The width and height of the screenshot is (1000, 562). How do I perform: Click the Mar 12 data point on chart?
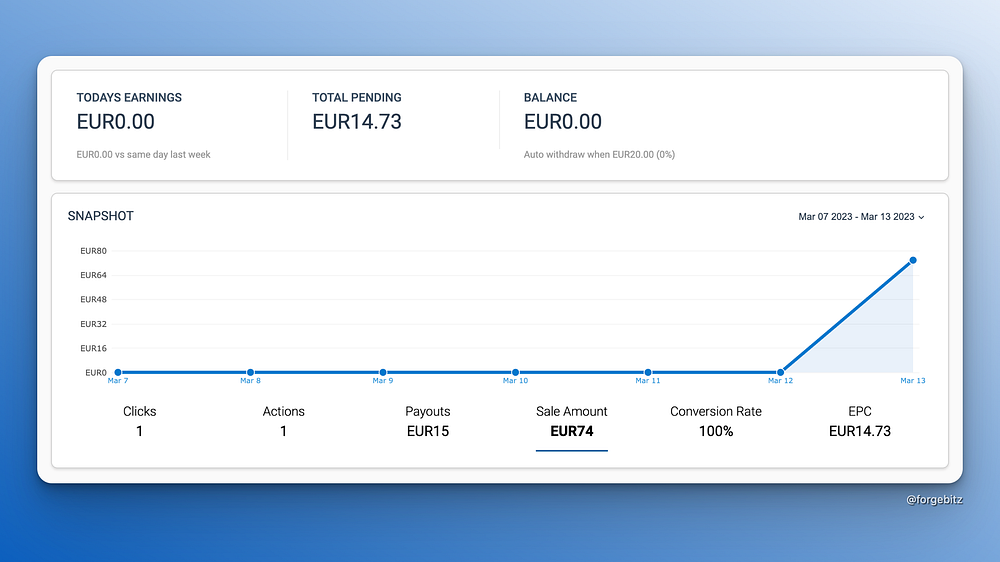tap(780, 373)
